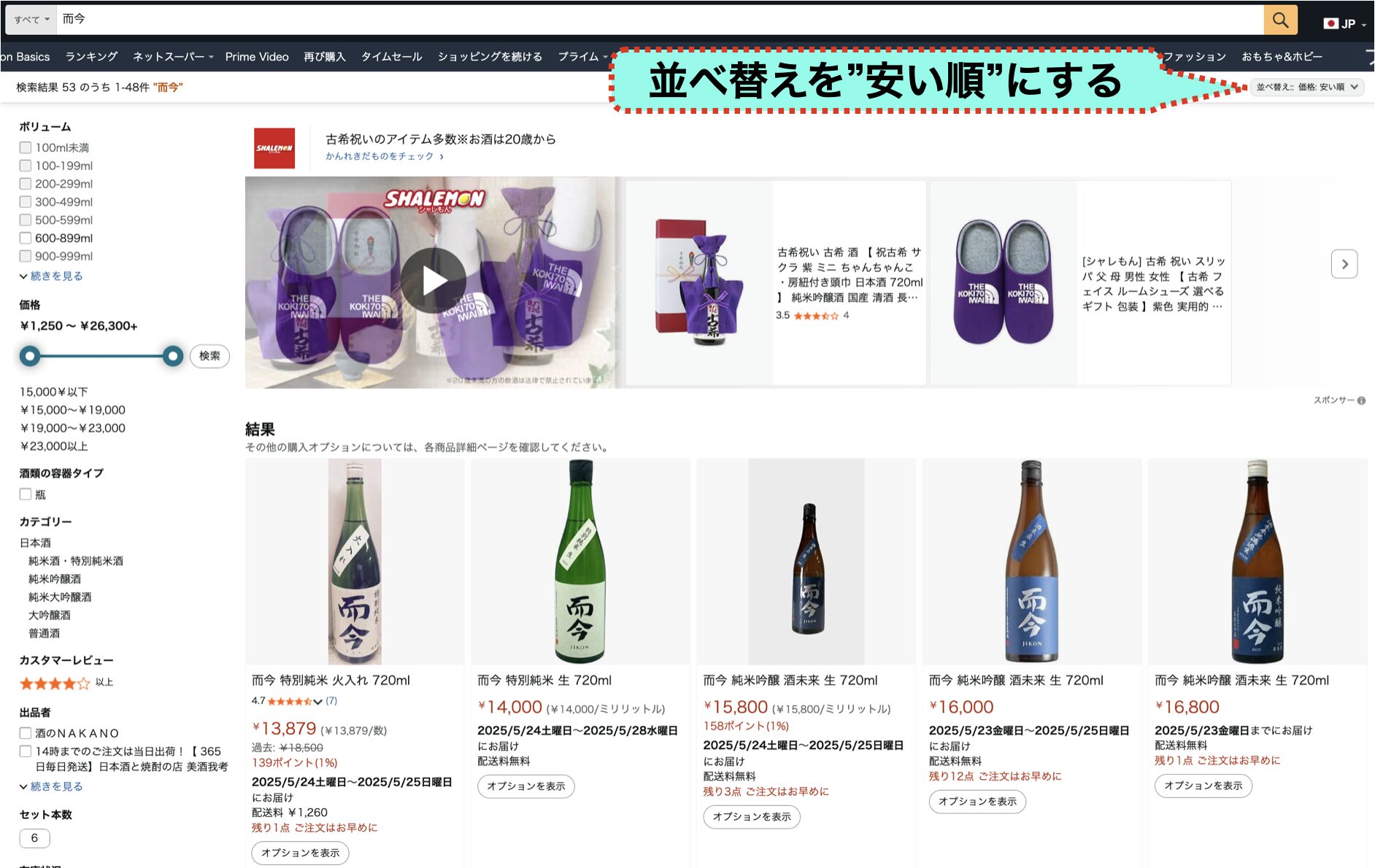Filter price to ¥19,000〜¥23,000
This screenshot has height=868, width=1375.
point(73,428)
